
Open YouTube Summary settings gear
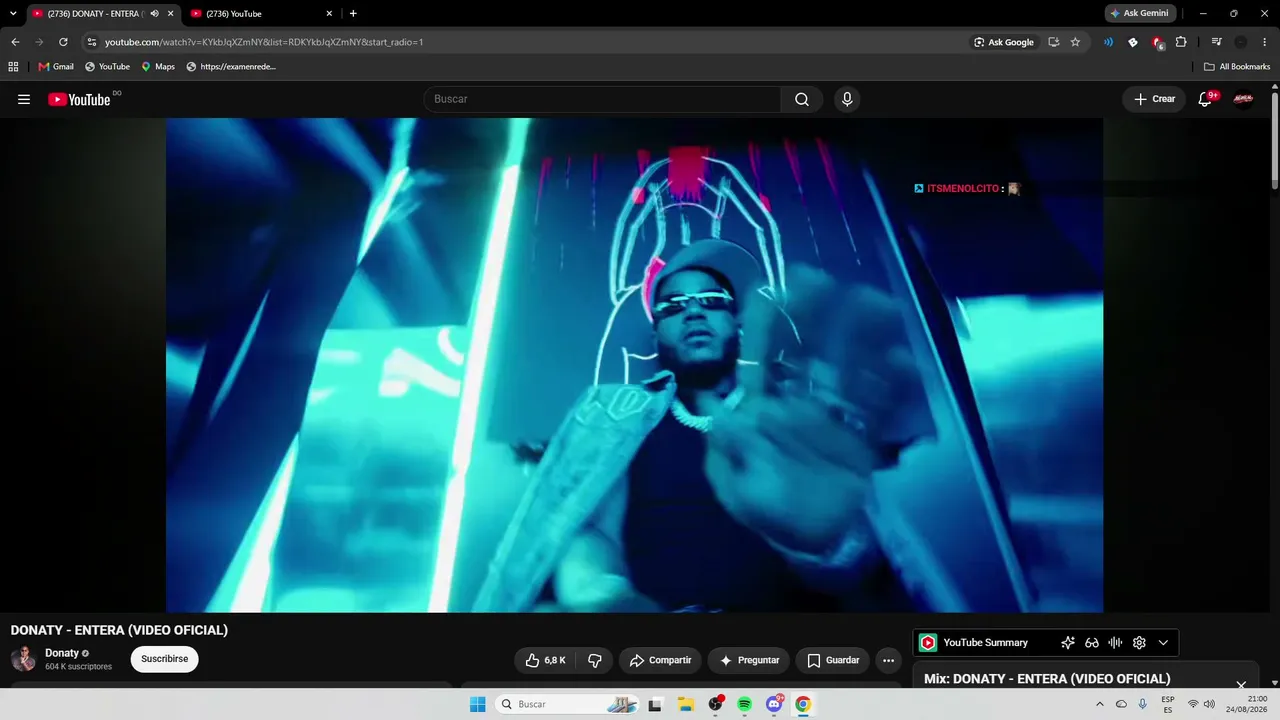[1139, 643]
